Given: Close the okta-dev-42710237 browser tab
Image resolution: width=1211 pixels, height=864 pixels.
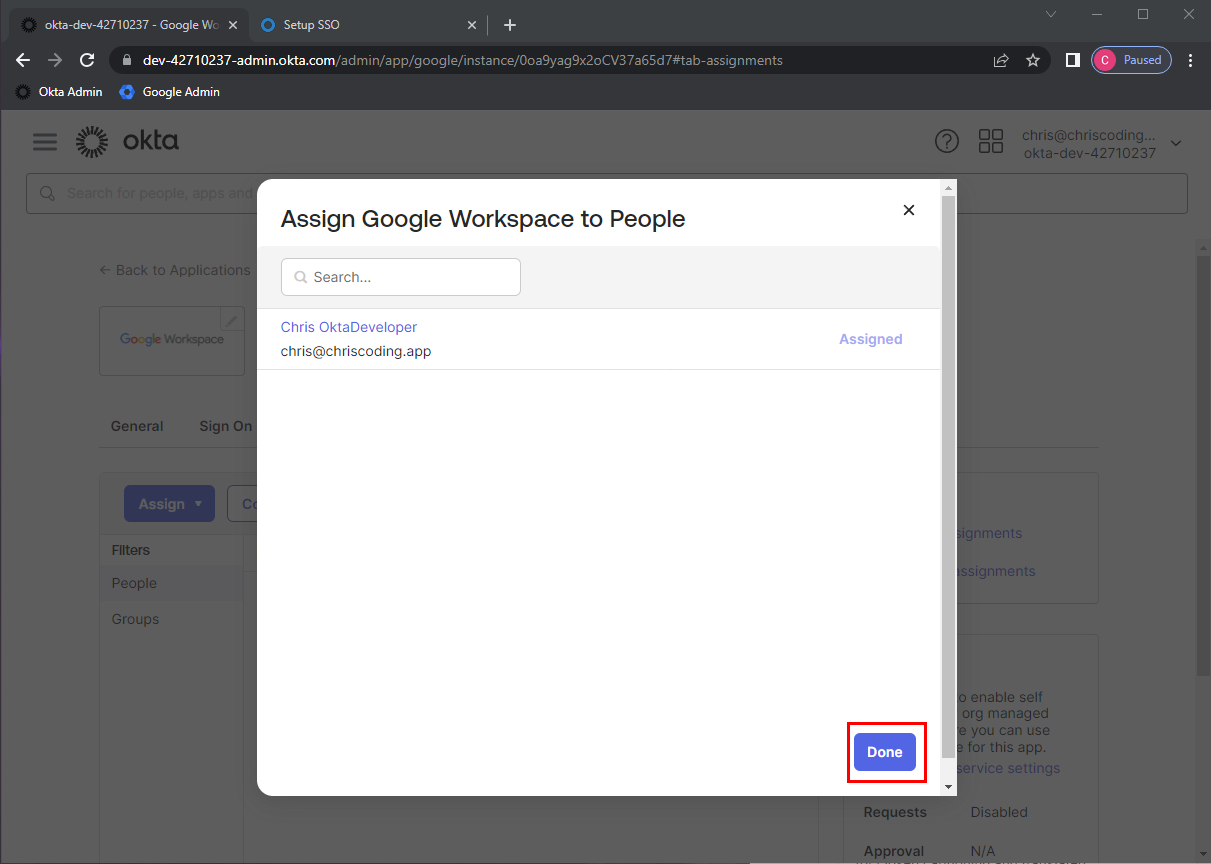Looking at the screenshot, I should (x=232, y=25).
